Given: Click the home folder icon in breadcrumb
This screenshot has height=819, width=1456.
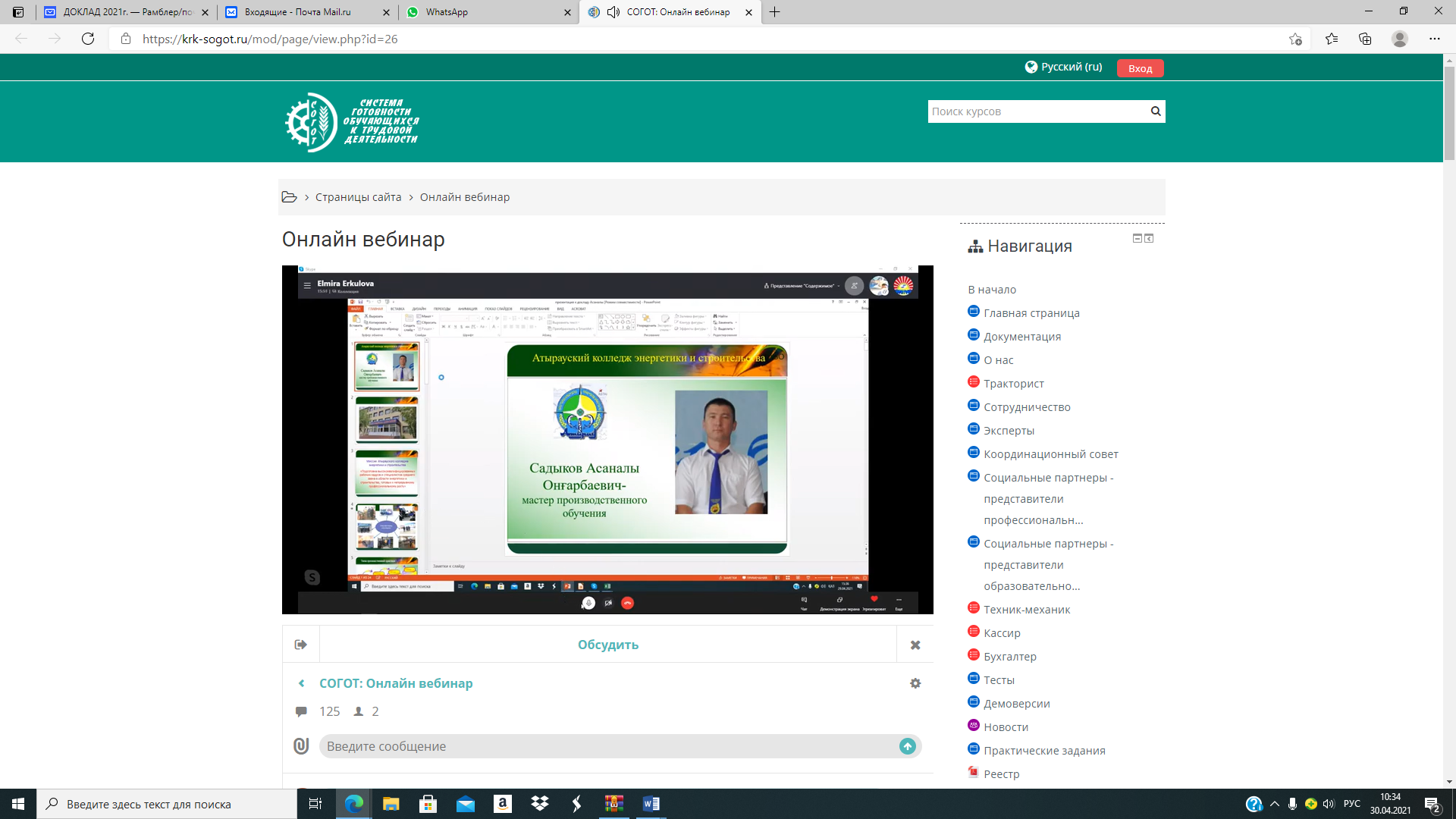Looking at the screenshot, I should click(289, 197).
